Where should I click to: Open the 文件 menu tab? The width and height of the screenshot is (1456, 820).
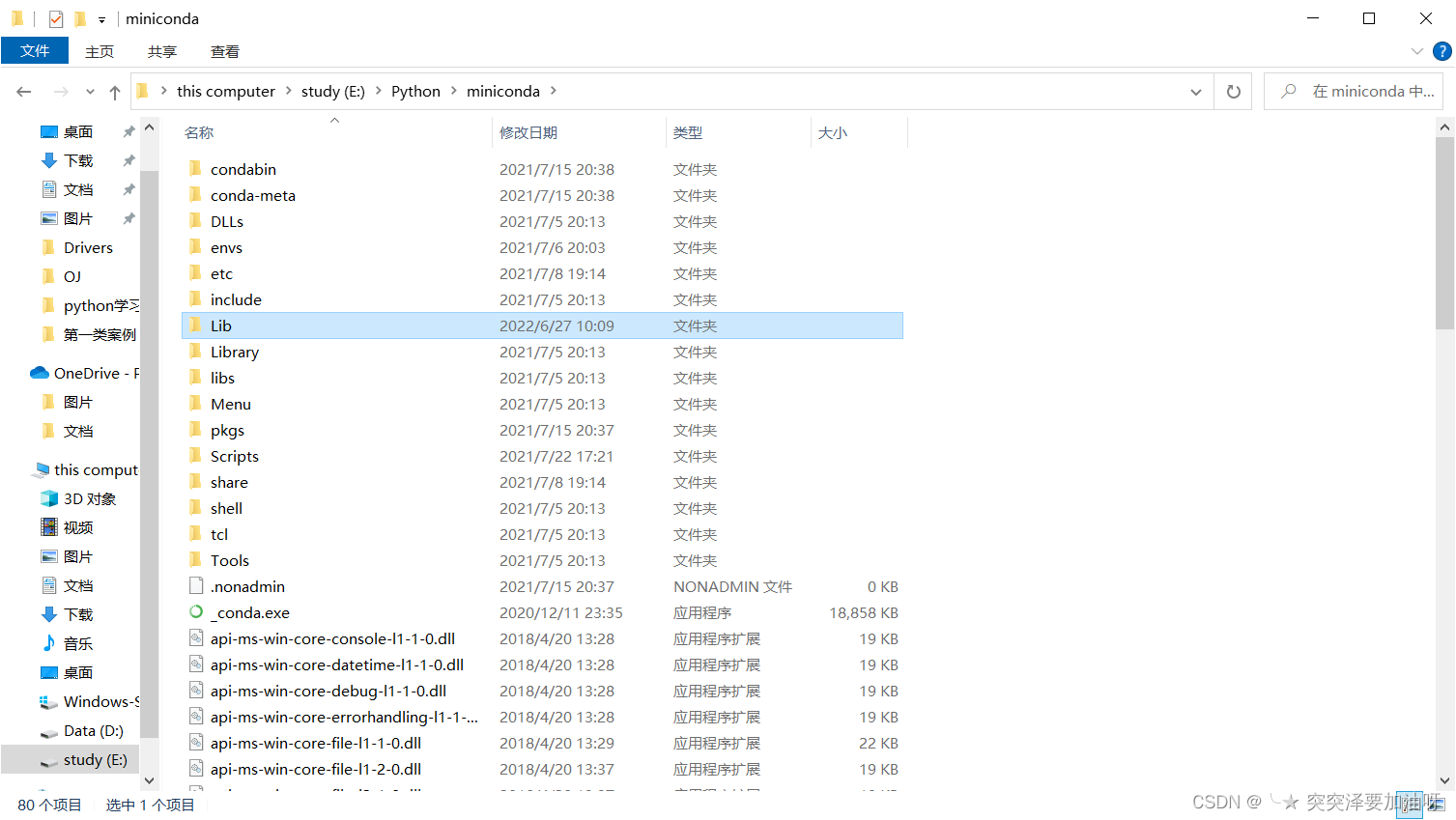35,51
